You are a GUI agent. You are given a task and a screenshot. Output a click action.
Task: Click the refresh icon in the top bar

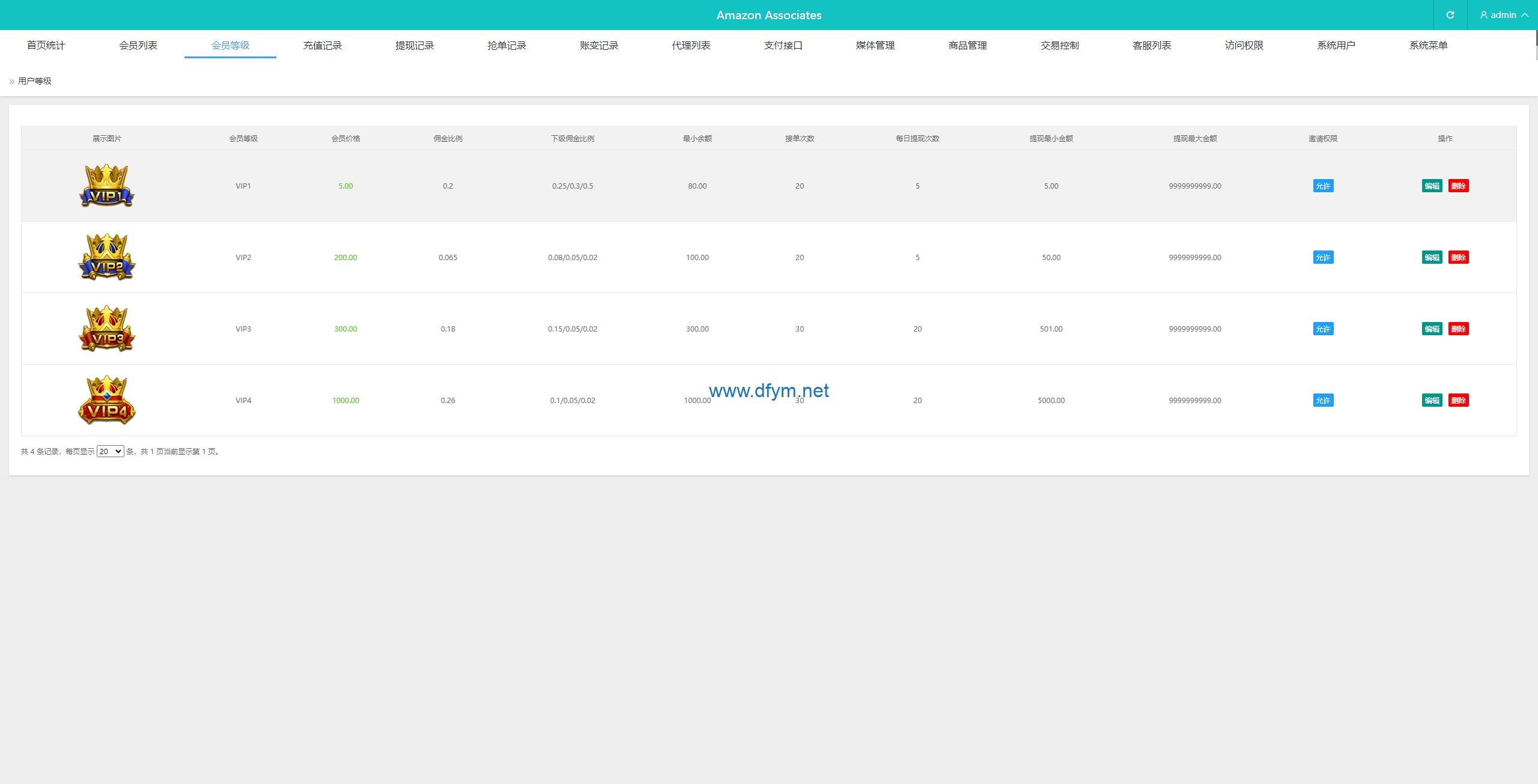point(1450,15)
